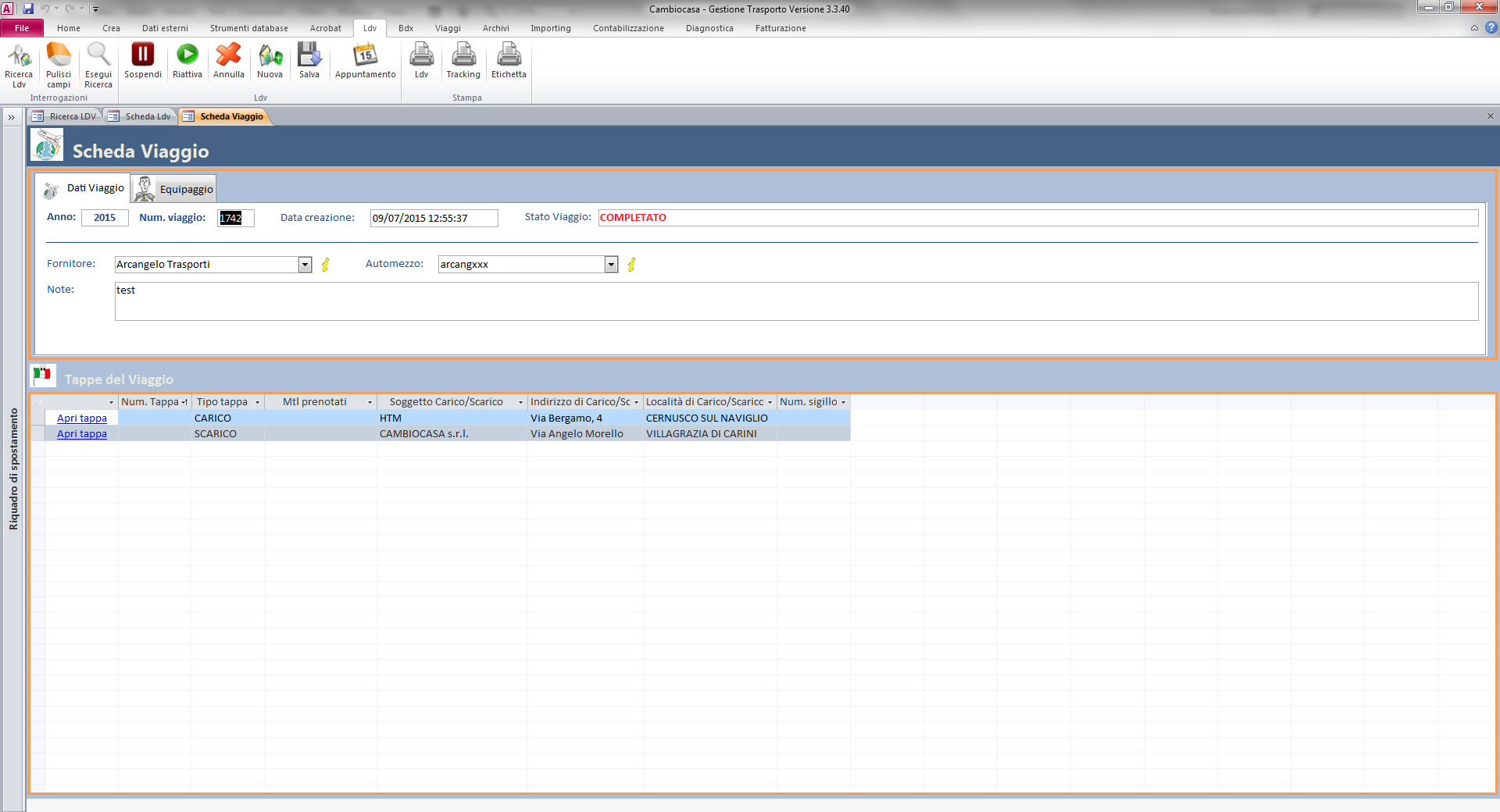The image size is (1500, 812).
Task: Click the Data creazione field
Action: pyautogui.click(x=434, y=218)
